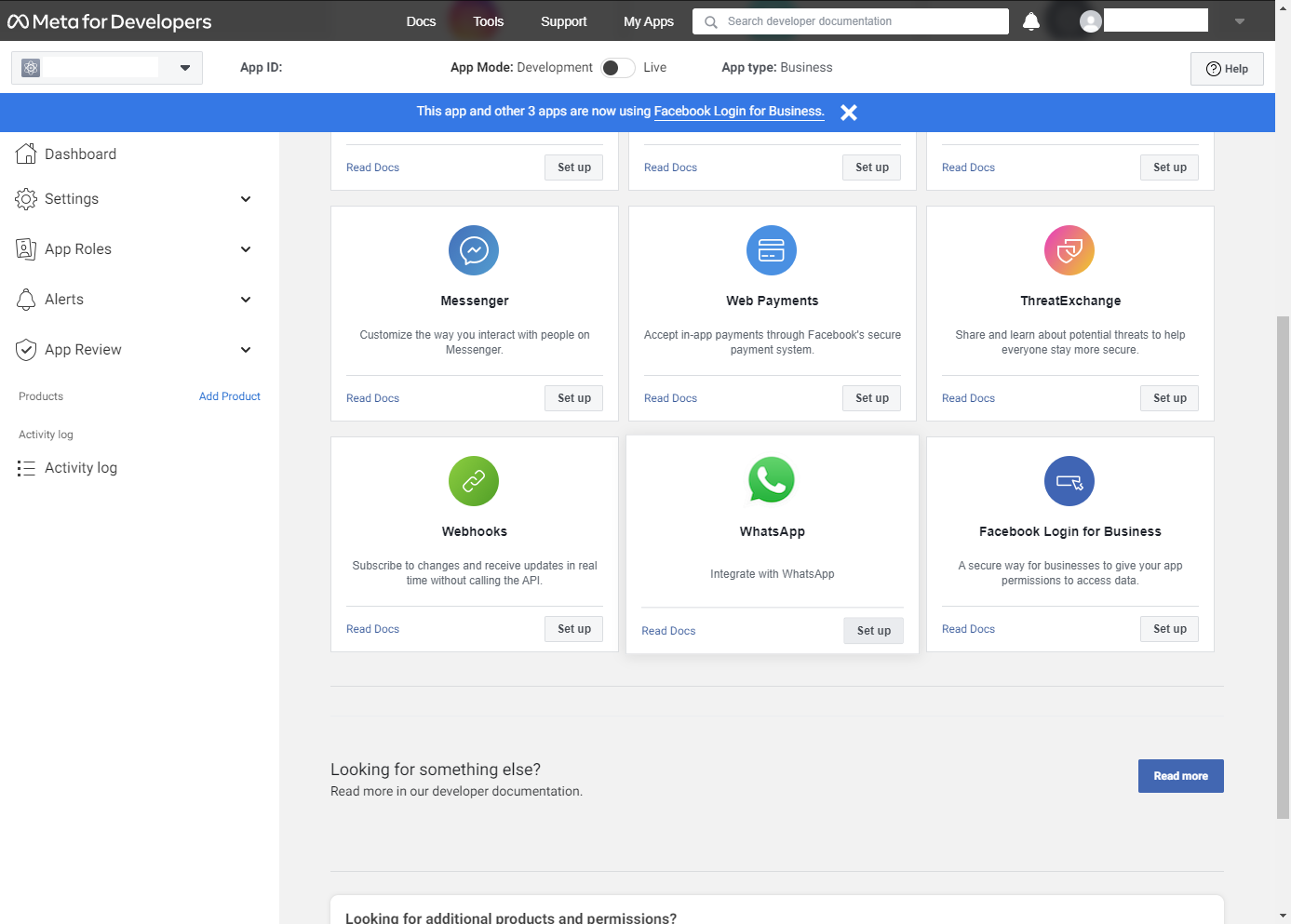Open the Tools menu
1291x924 pixels.
pos(488,21)
